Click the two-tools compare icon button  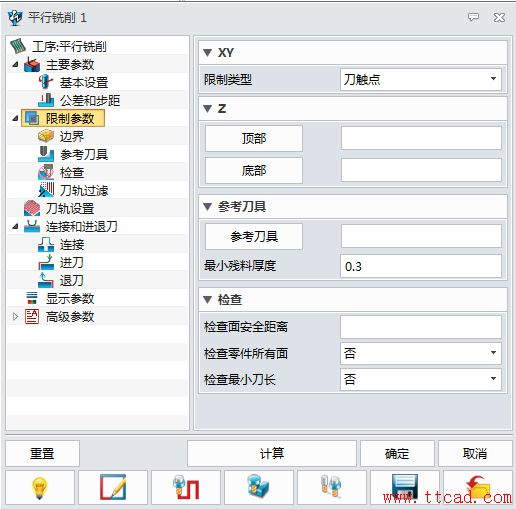tap(332, 488)
